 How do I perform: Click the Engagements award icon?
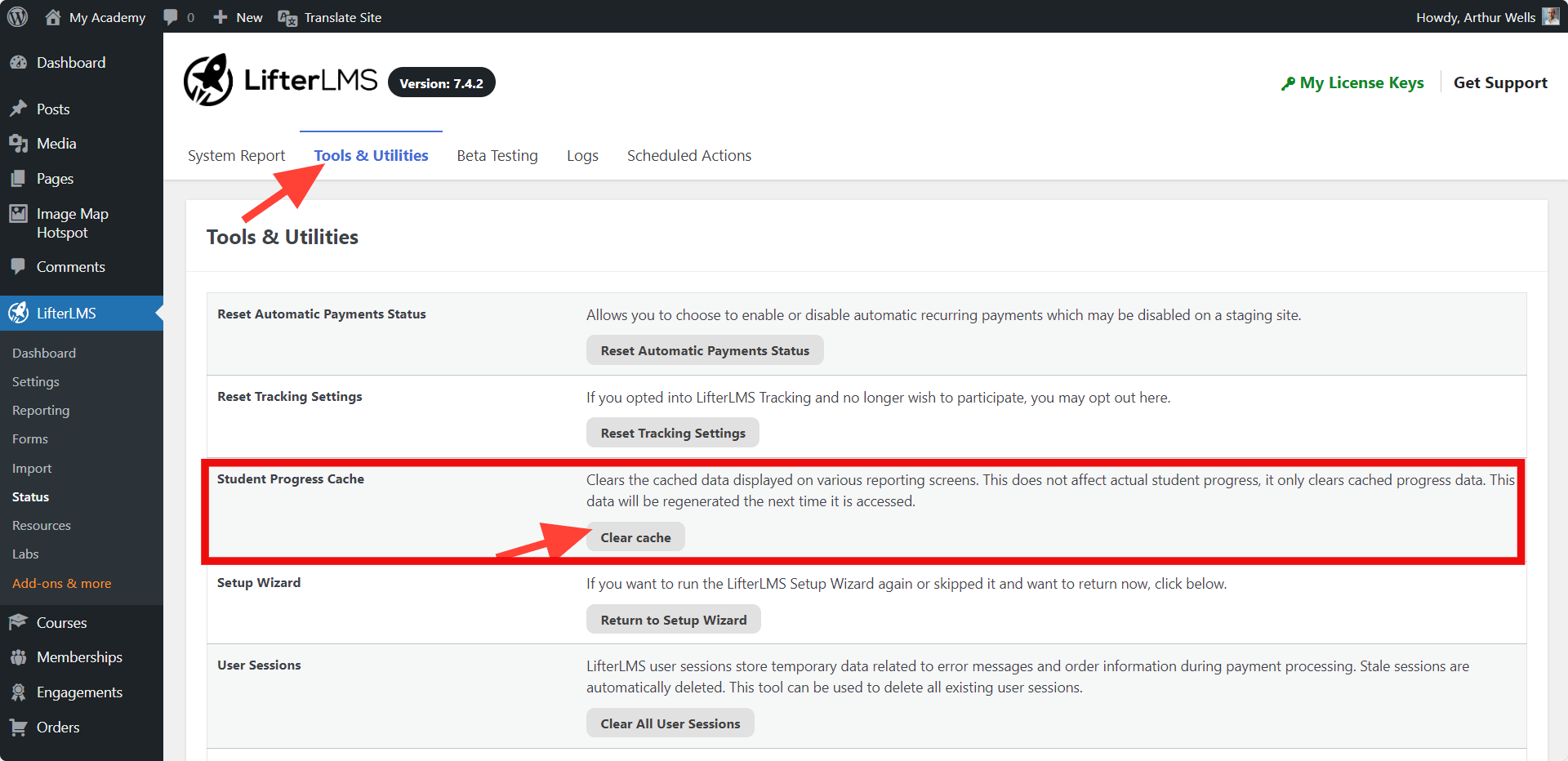(19, 692)
